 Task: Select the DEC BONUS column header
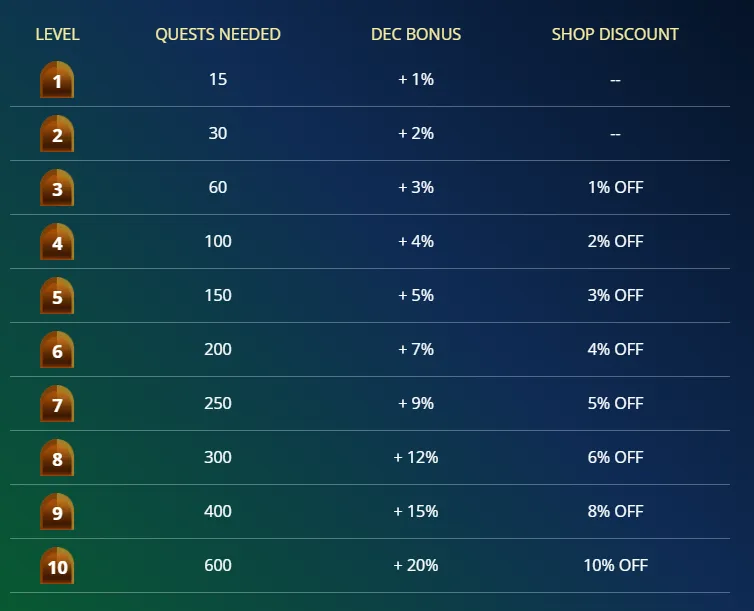(x=416, y=34)
